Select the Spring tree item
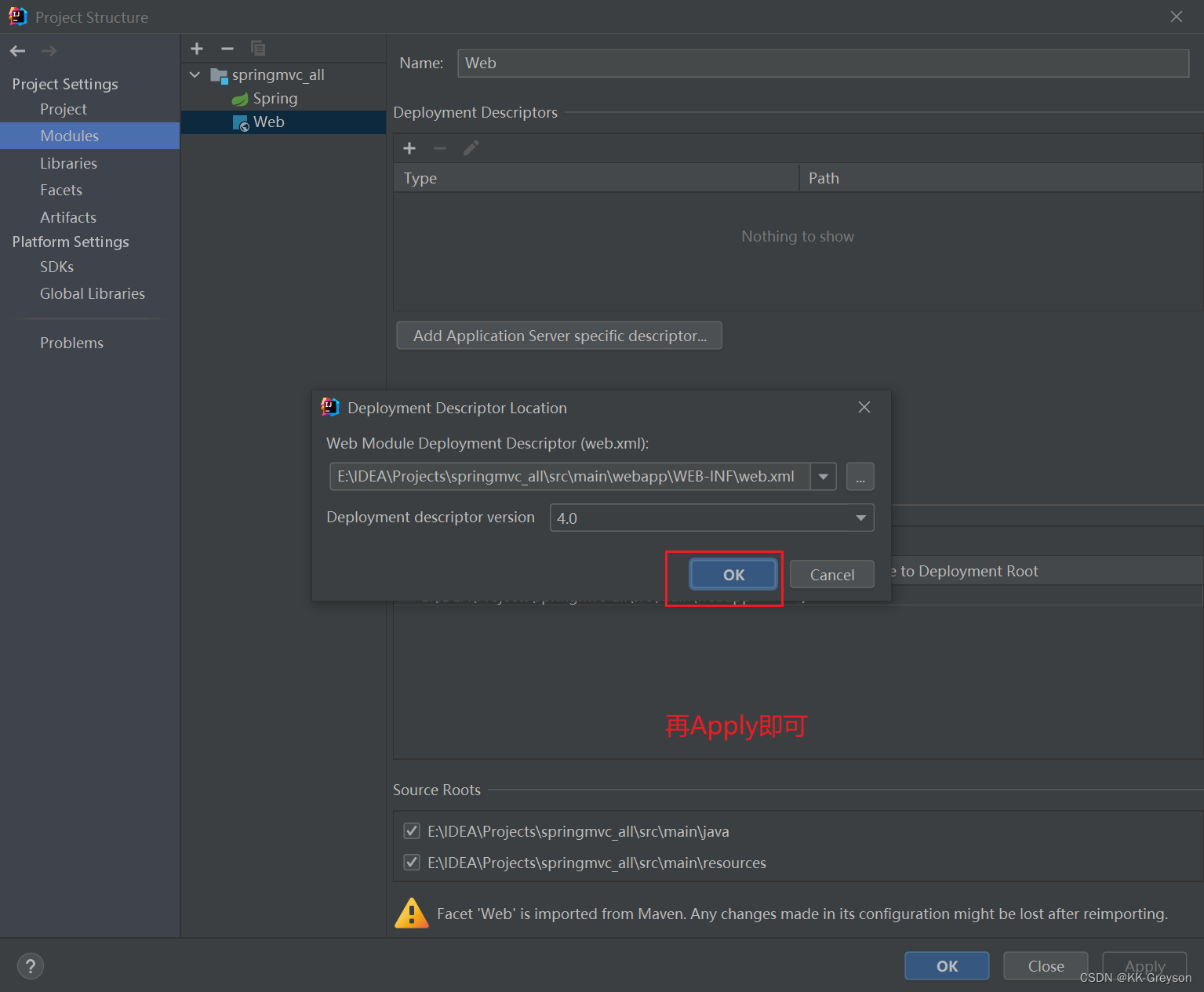The height and width of the screenshot is (992, 1204). click(275, 99)
